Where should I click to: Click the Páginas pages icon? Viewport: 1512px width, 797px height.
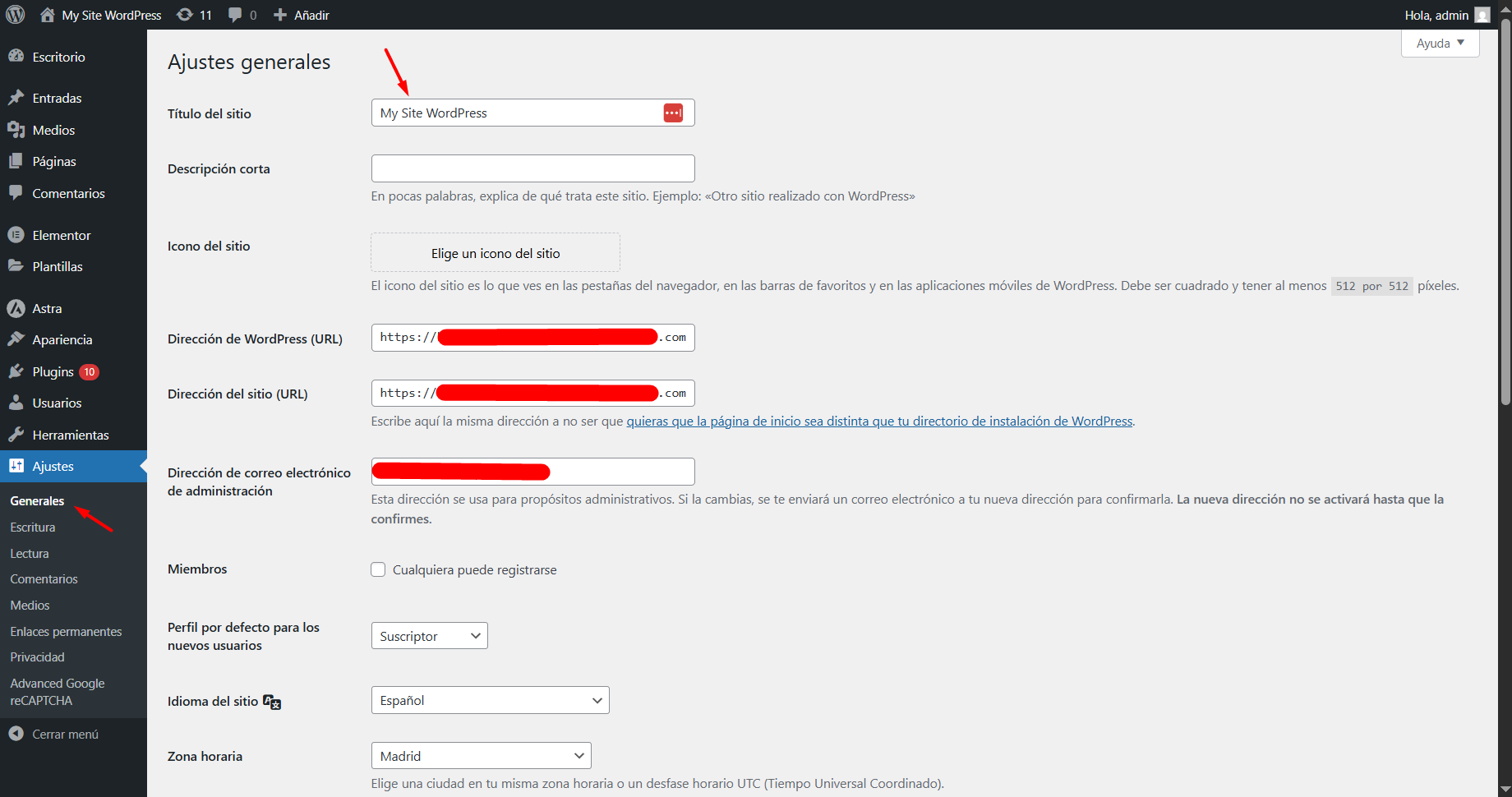16,161
